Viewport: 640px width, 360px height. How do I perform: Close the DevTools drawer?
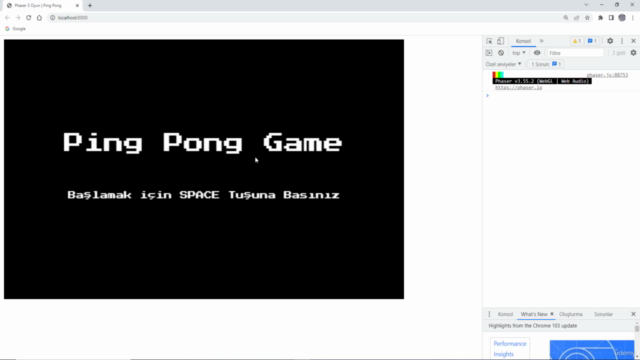[633, 314]
